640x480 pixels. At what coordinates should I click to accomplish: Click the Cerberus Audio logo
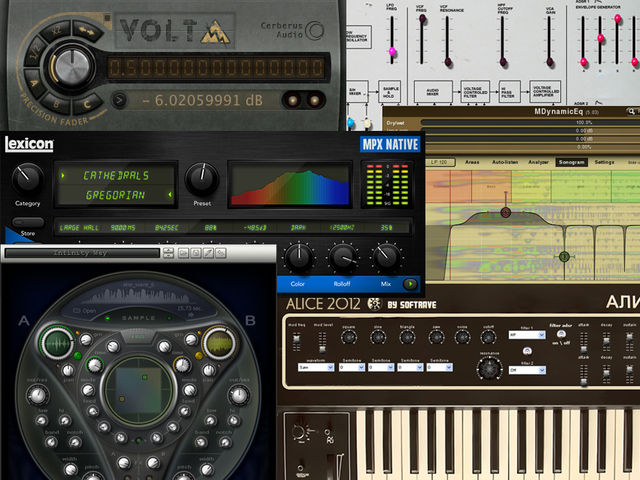click(292, 31)
